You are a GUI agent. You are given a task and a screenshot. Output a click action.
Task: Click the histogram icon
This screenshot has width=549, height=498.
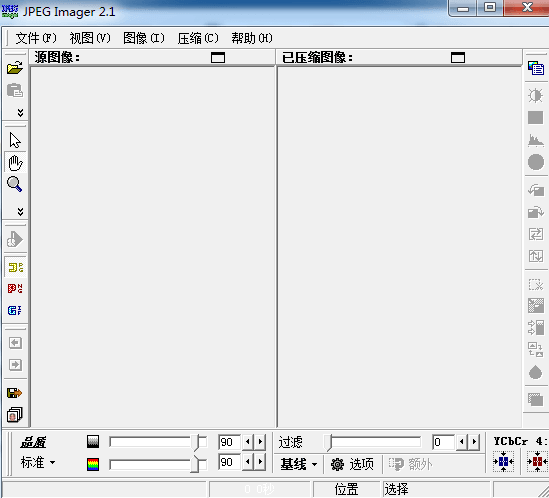tap(536, 140)
